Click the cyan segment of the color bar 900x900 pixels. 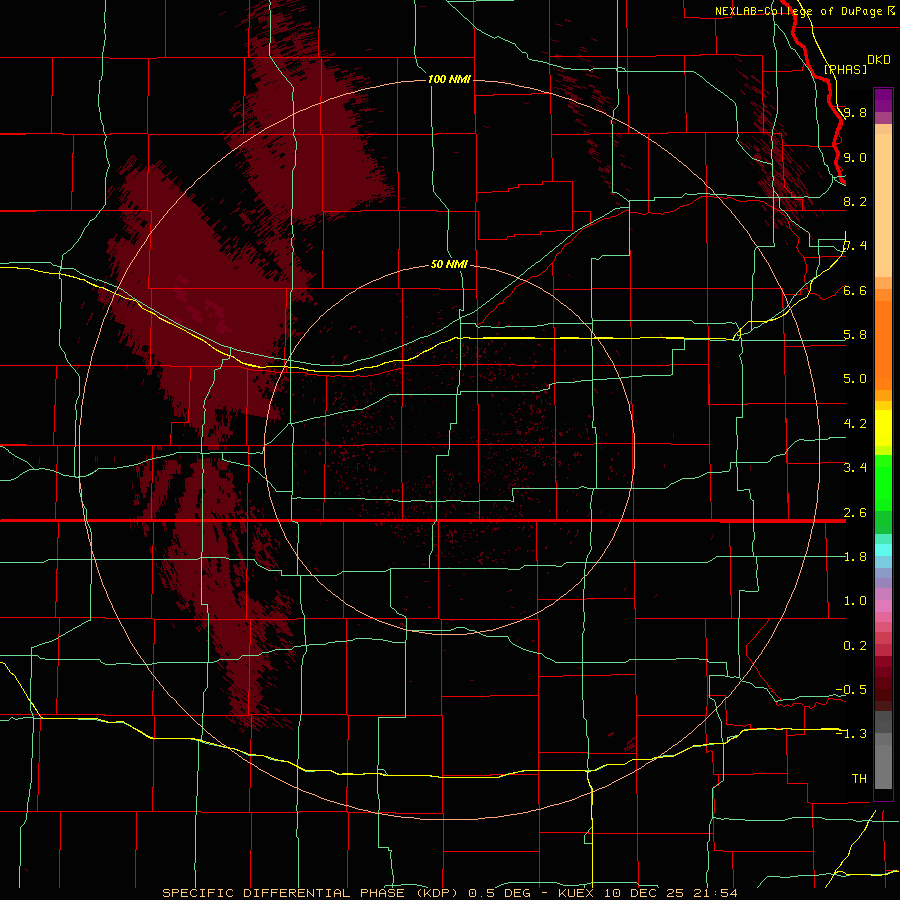pos(883,550)
